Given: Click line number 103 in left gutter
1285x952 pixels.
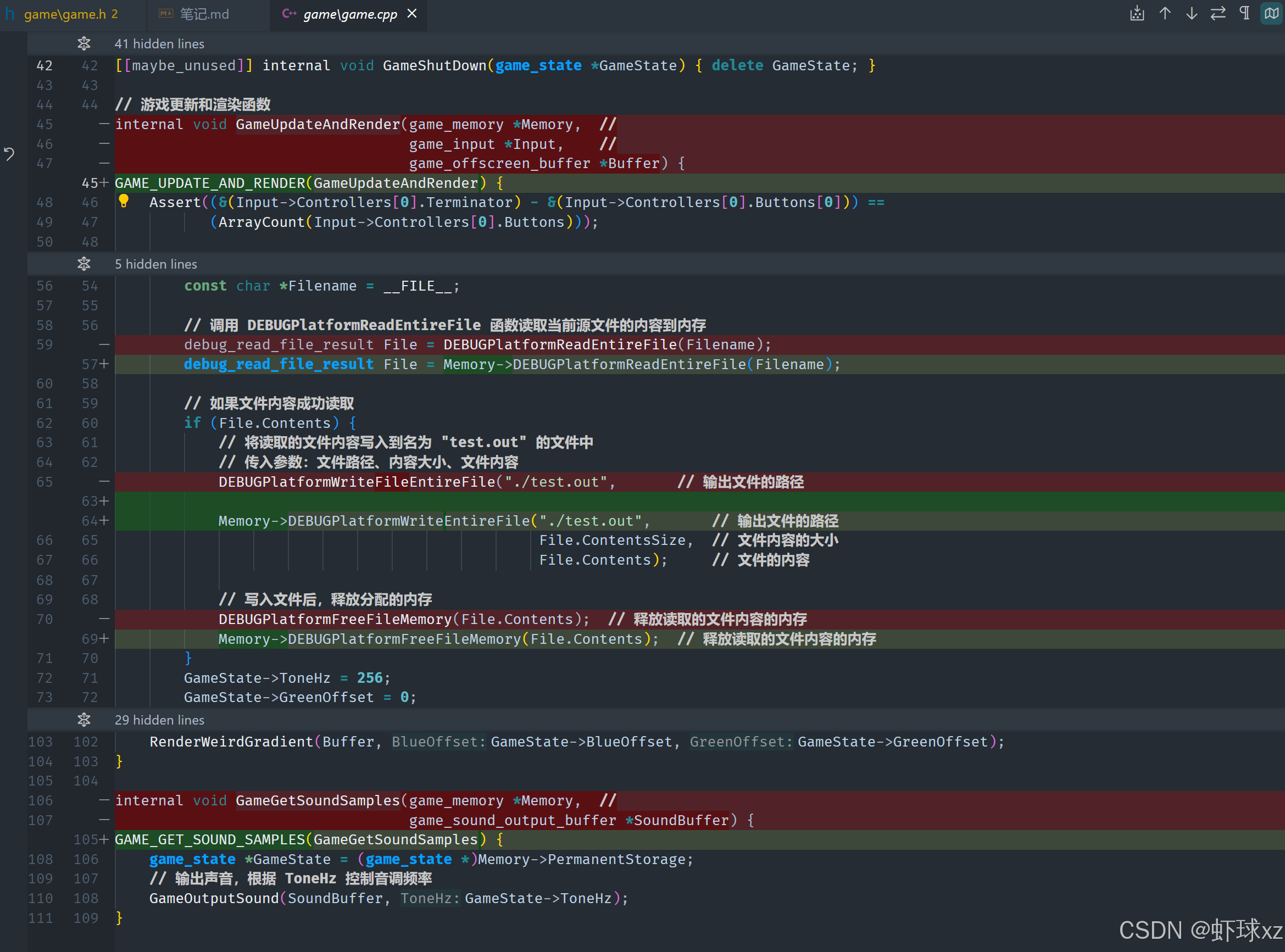Looking at the screenshot, I should (40, 742).
